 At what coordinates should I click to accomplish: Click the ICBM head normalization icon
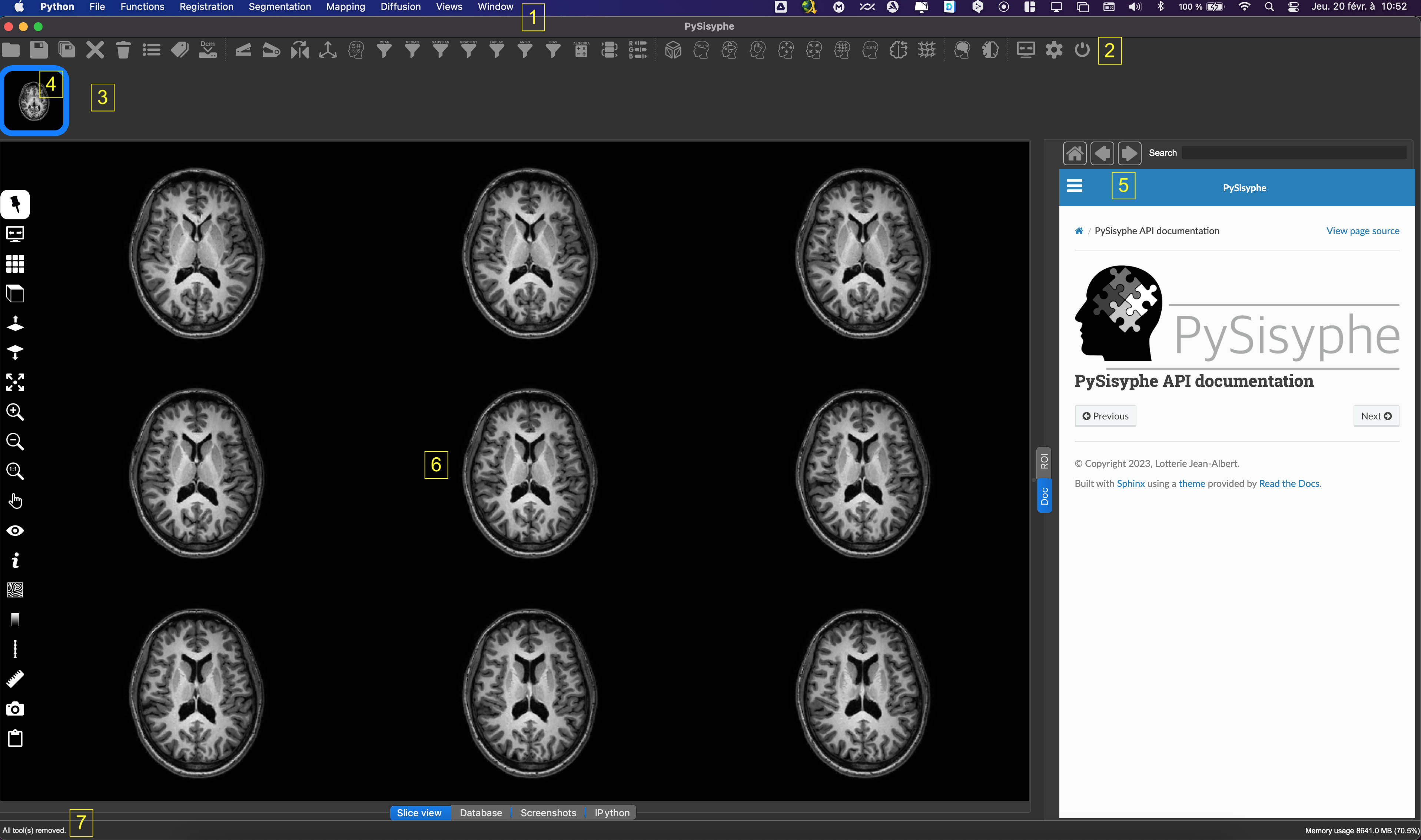pyautogui.click(x=870, y=50)
